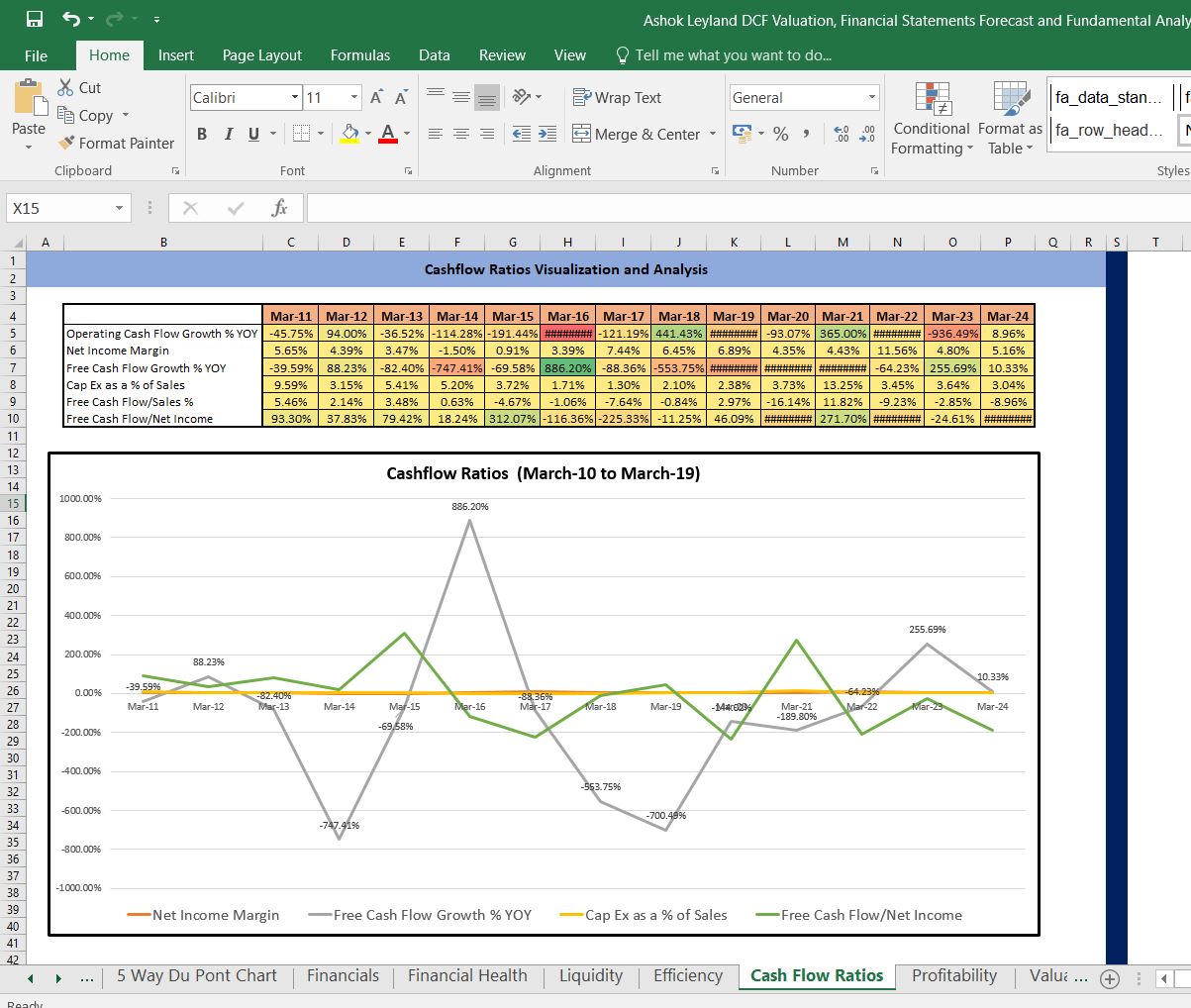This screenshot has width=1191, height=1008.
Task: Switch to the Insert ribbon tab
Action: pos(176,55)
